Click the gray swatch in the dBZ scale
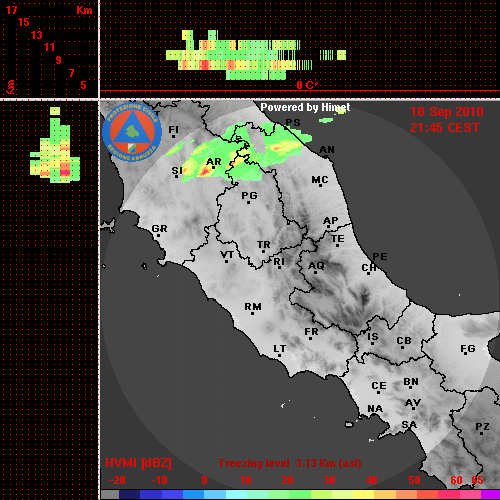The height and width of the screenshot is (500, 500). [110, 494]
